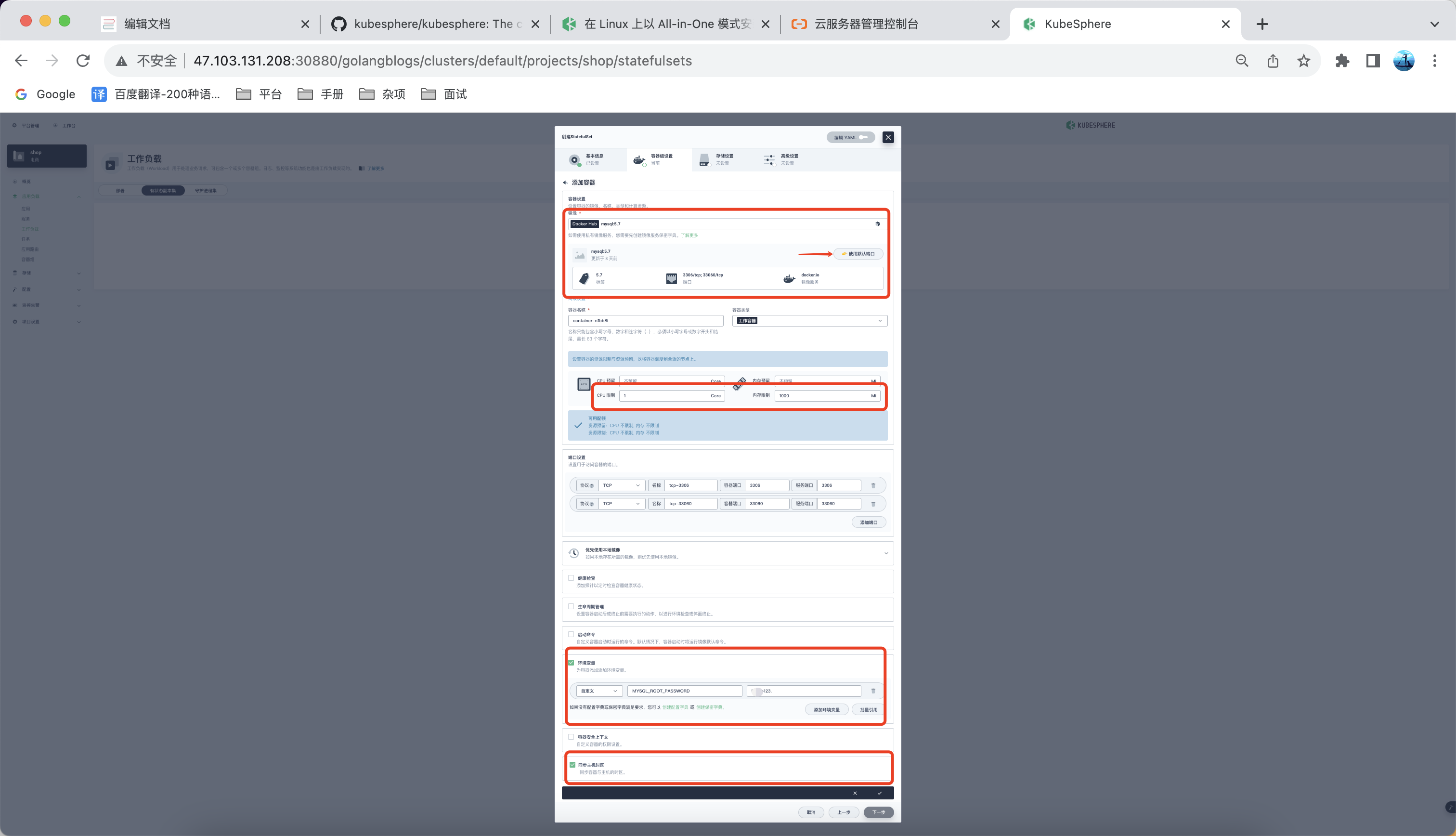
Task: Enable the 启动命令 checkbox
Action: point(571,635)
